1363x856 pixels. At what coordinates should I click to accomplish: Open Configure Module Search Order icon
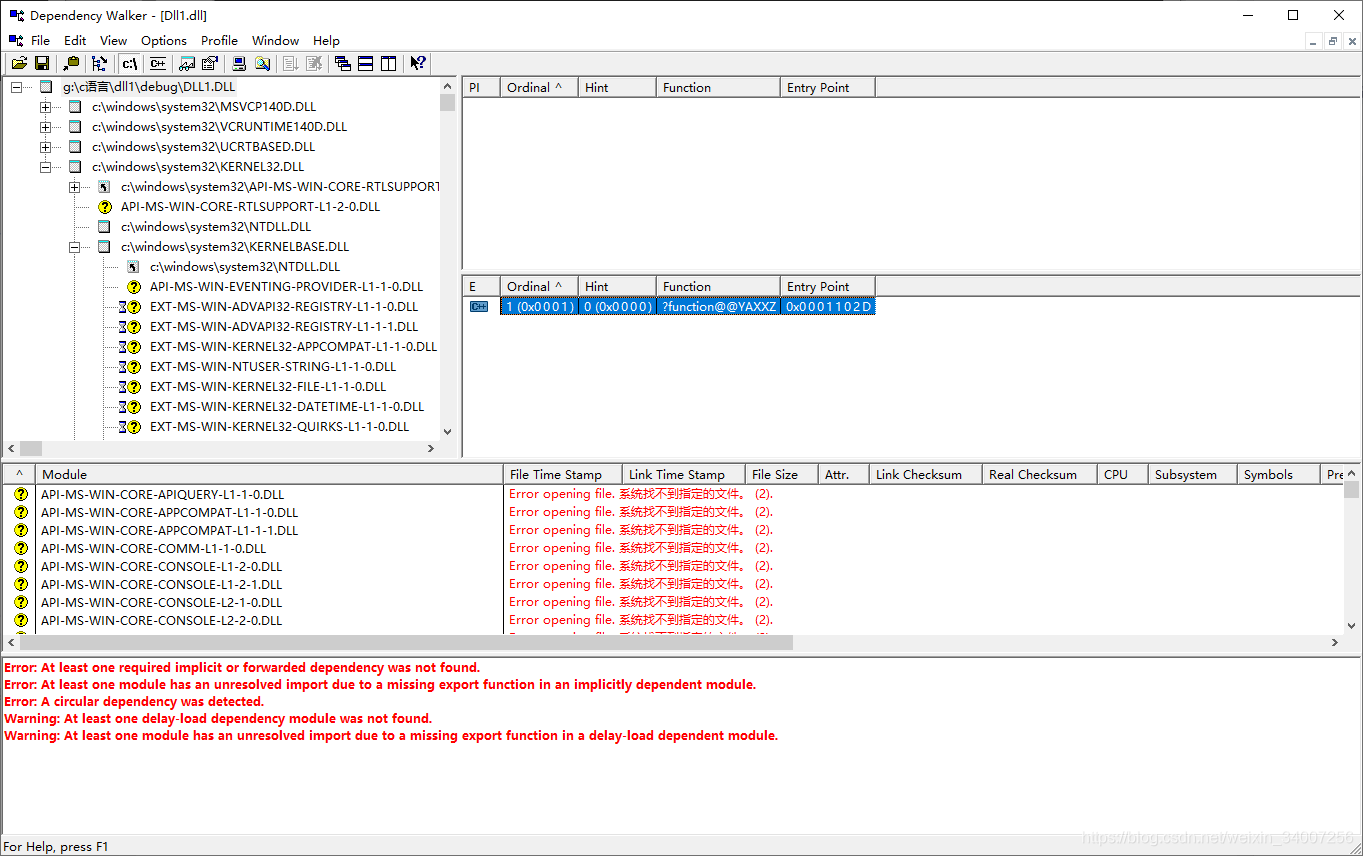point(262,63)
